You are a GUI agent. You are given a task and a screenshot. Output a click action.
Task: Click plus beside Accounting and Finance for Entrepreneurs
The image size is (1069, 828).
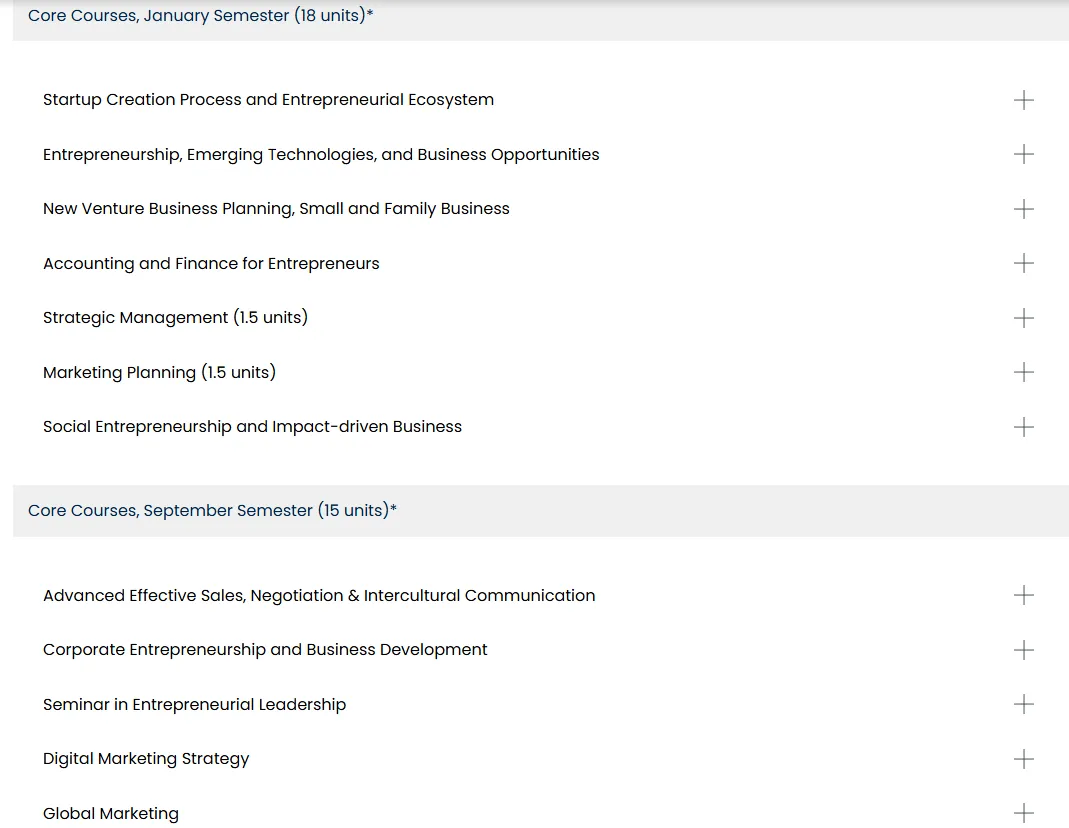(1023, 263)
